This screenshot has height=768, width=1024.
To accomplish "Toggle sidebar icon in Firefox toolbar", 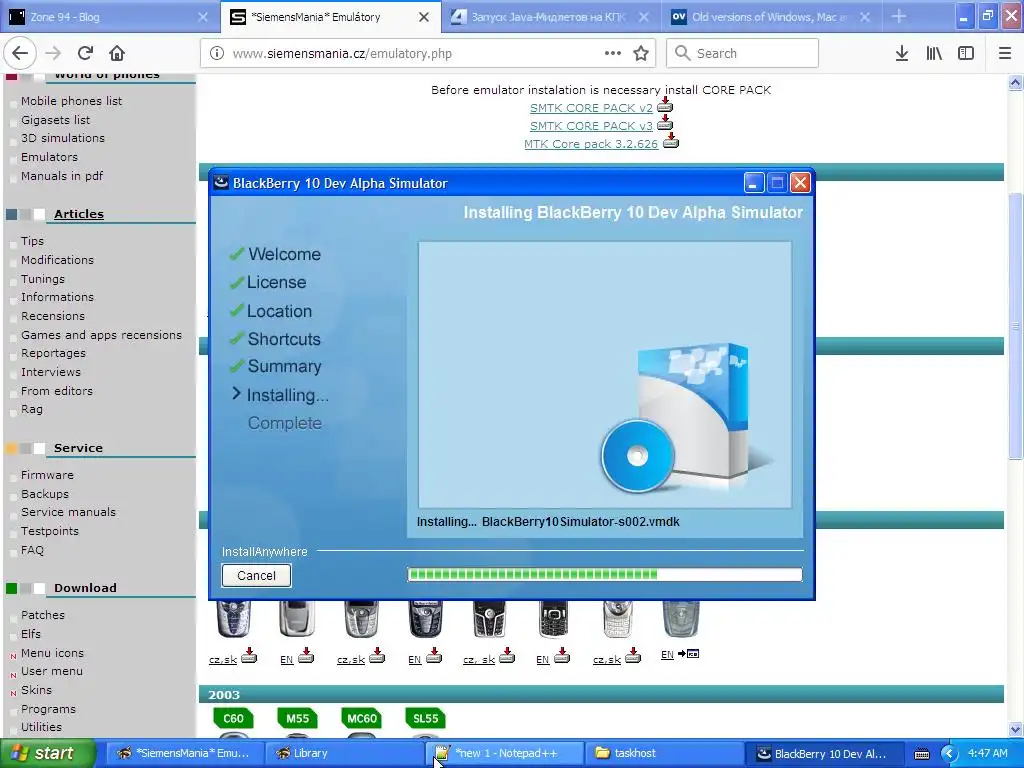I will [966, 54].
